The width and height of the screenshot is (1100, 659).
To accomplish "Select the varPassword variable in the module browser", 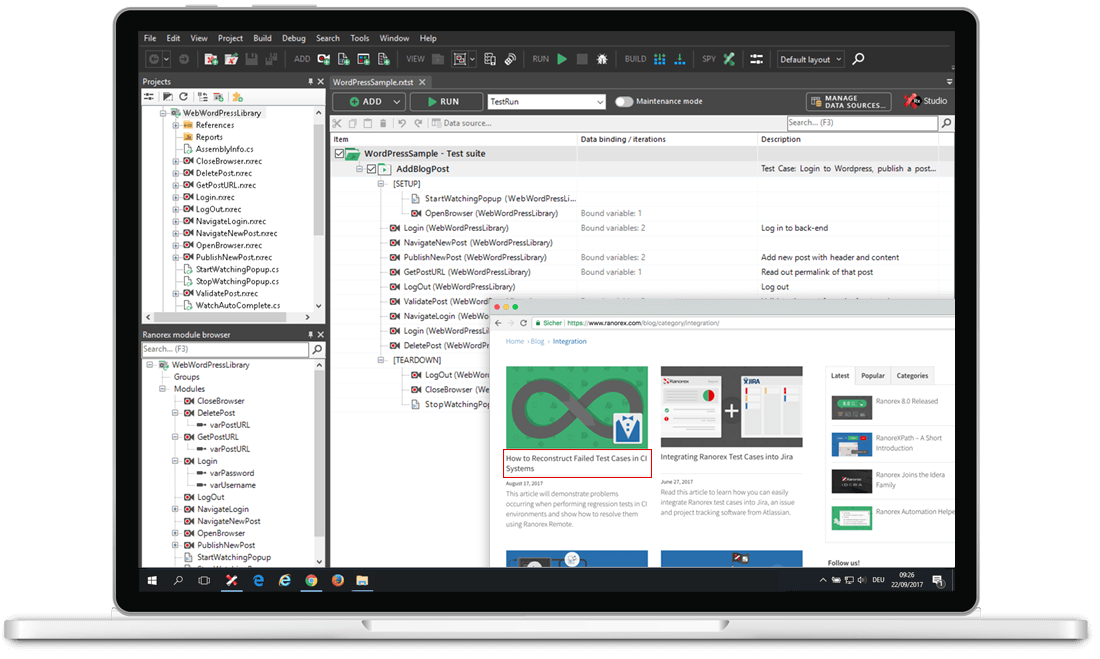I will click(232, 473).
